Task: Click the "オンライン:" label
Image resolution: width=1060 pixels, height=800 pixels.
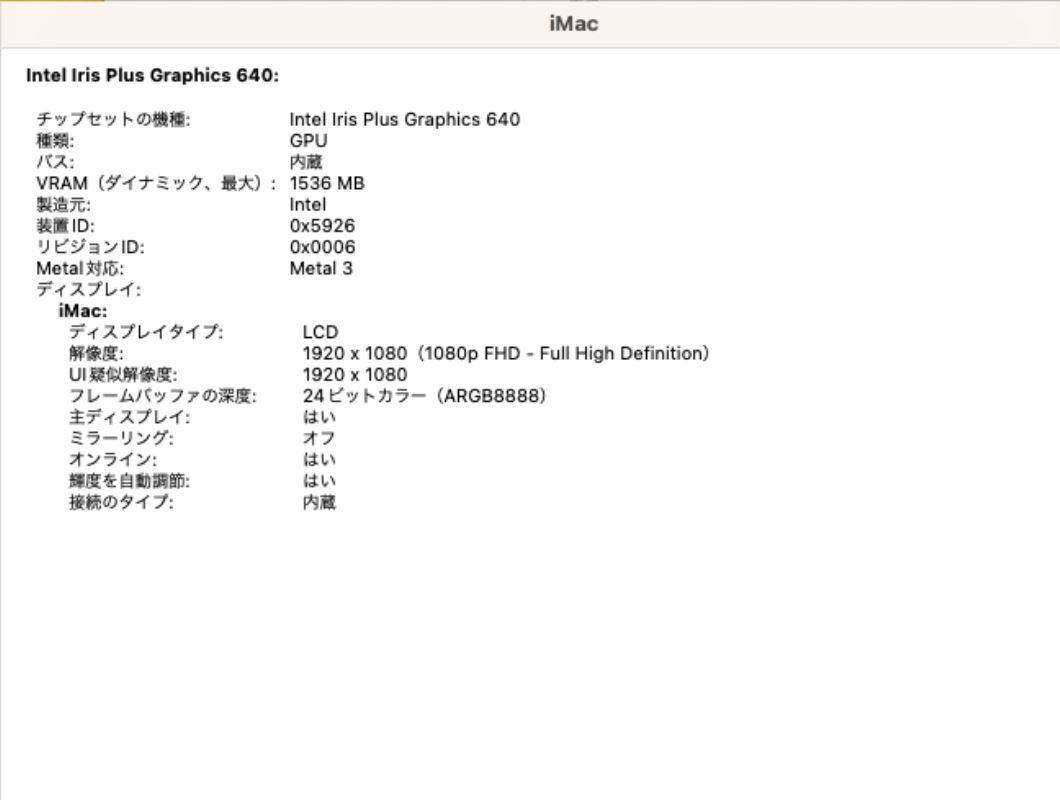Action: pos(113,461)
